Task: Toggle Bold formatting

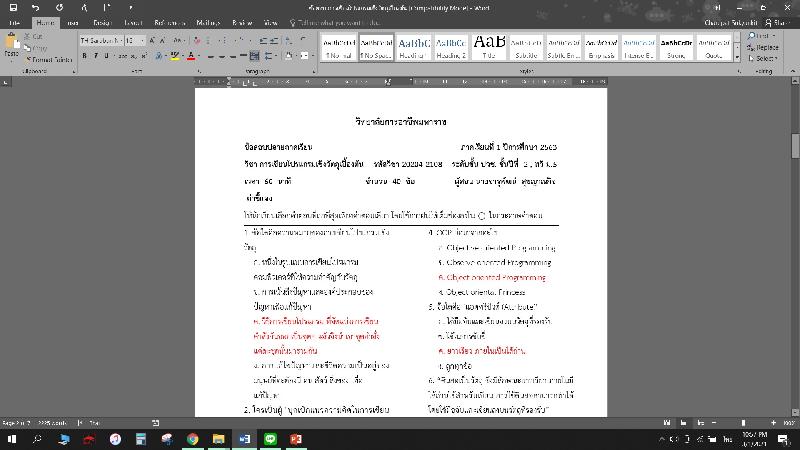Action: coord(85,56)
